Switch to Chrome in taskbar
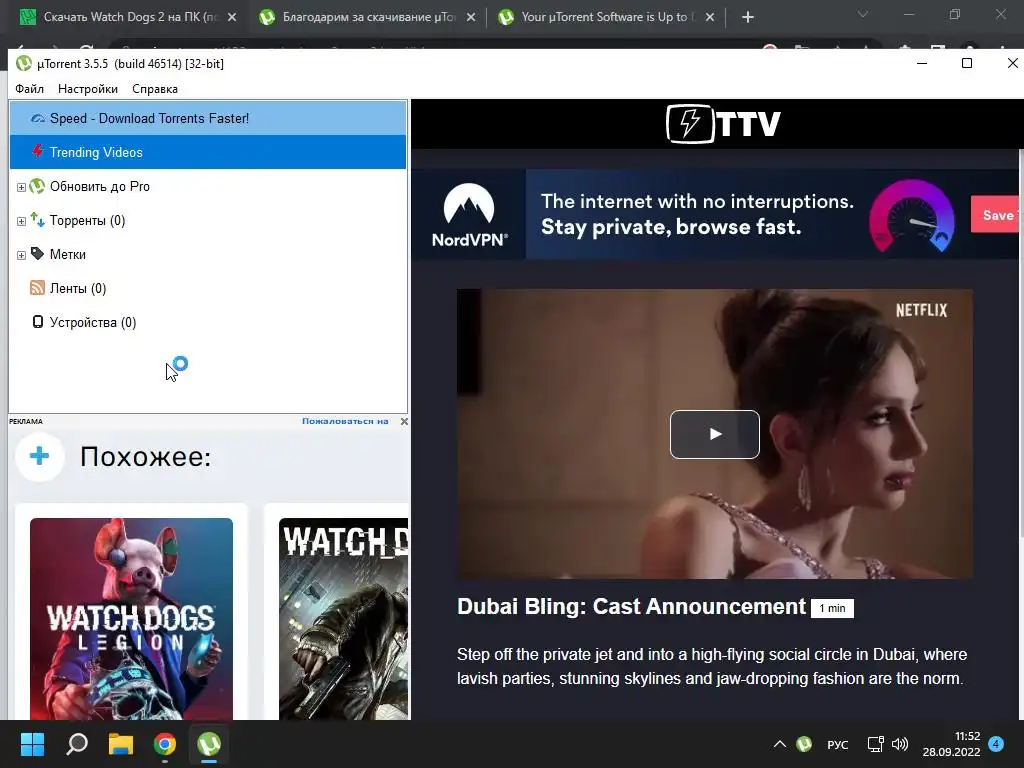This screenshot has width=1024, height=768. point(165,744)
